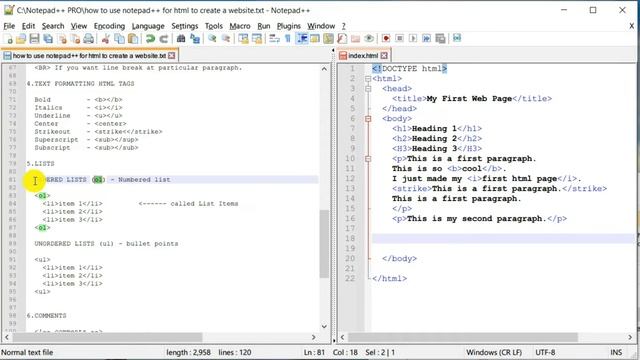Open the Encoding menu
This screenshot has height=360, width=640.
109,26
